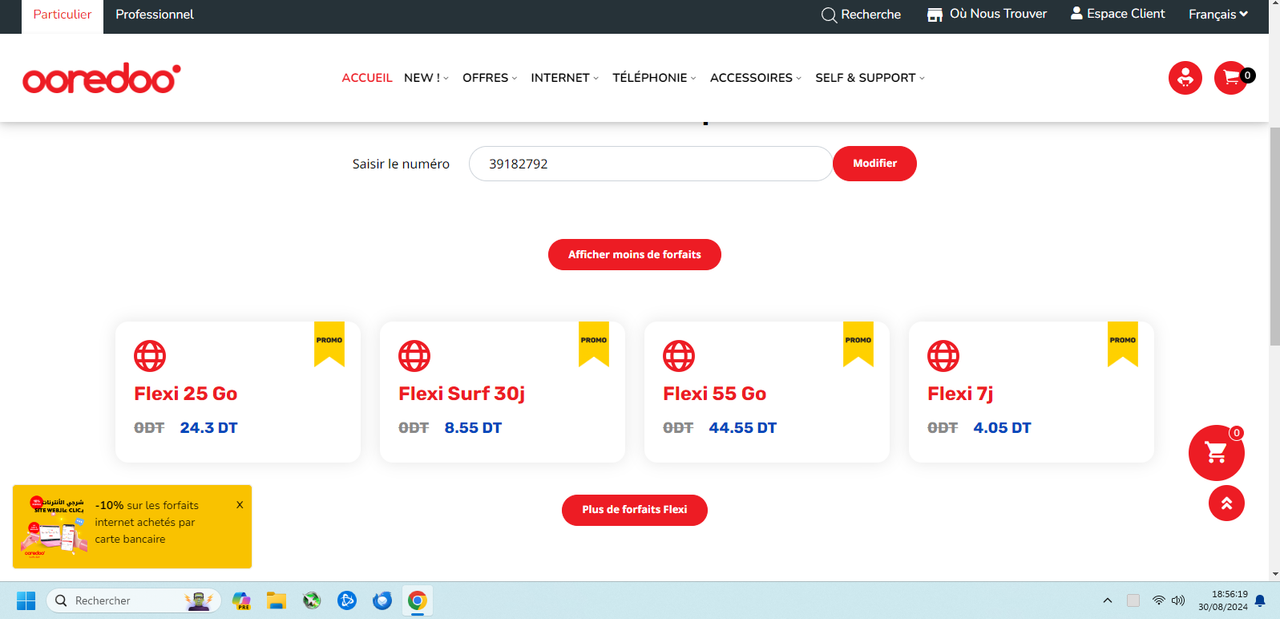The width and height of the screenshot is (1280, 619).
Task: Select the Flexi 55 Go plan title
Action: point(715,394)
